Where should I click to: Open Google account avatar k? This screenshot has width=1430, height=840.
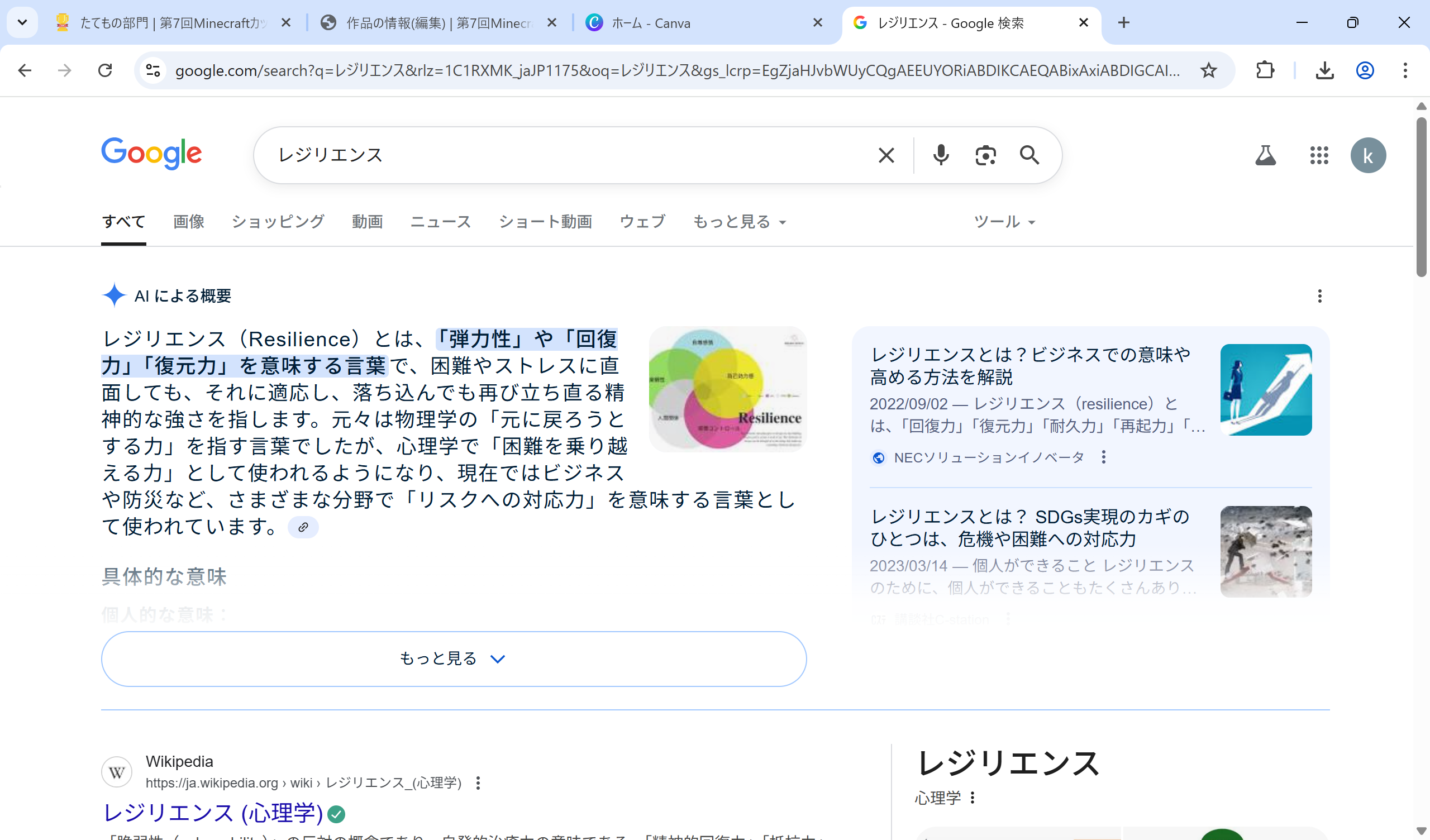click(x=1368, y=155)
